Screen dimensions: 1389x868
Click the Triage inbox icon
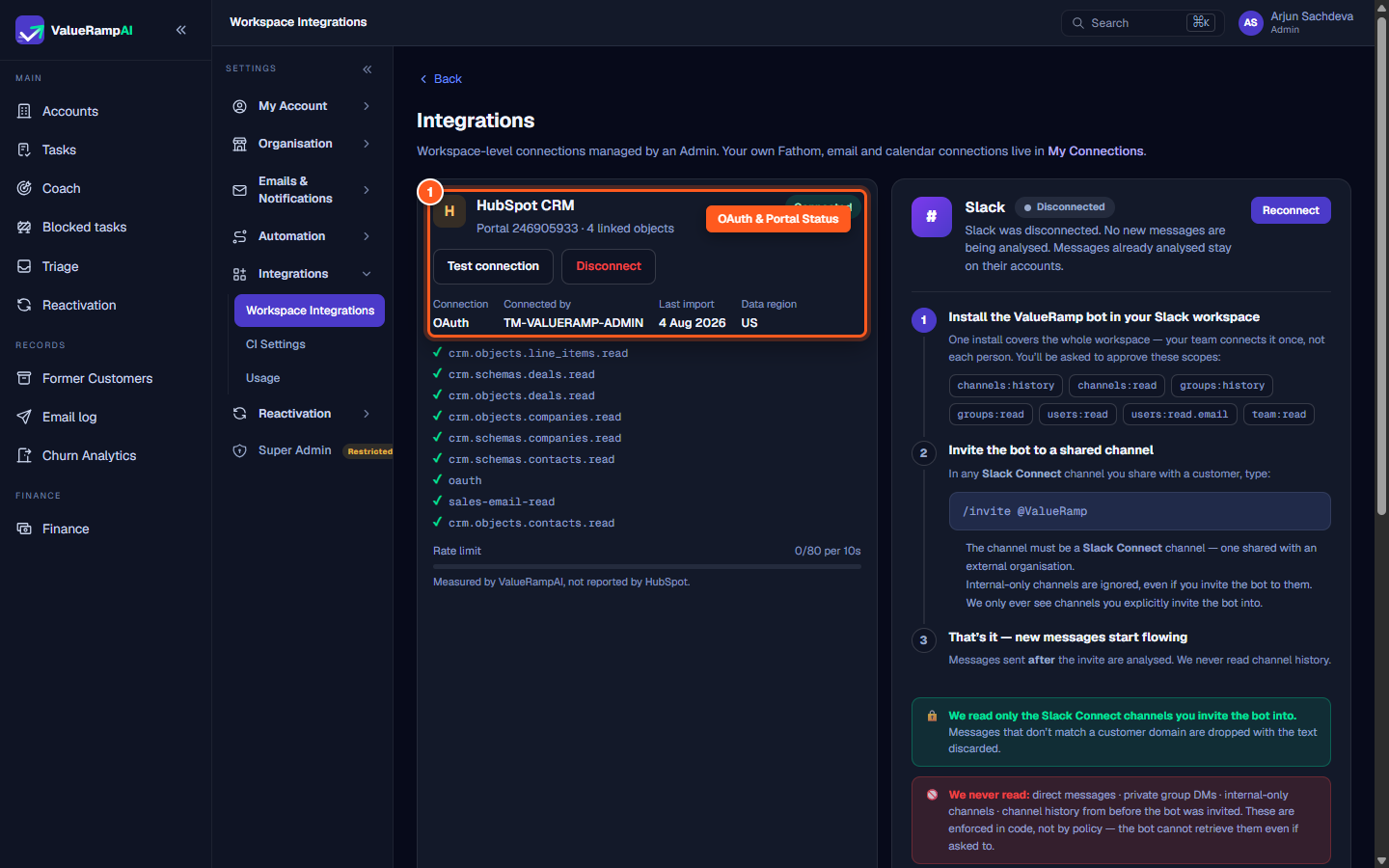pyautogui.click(x=24, y=266)
